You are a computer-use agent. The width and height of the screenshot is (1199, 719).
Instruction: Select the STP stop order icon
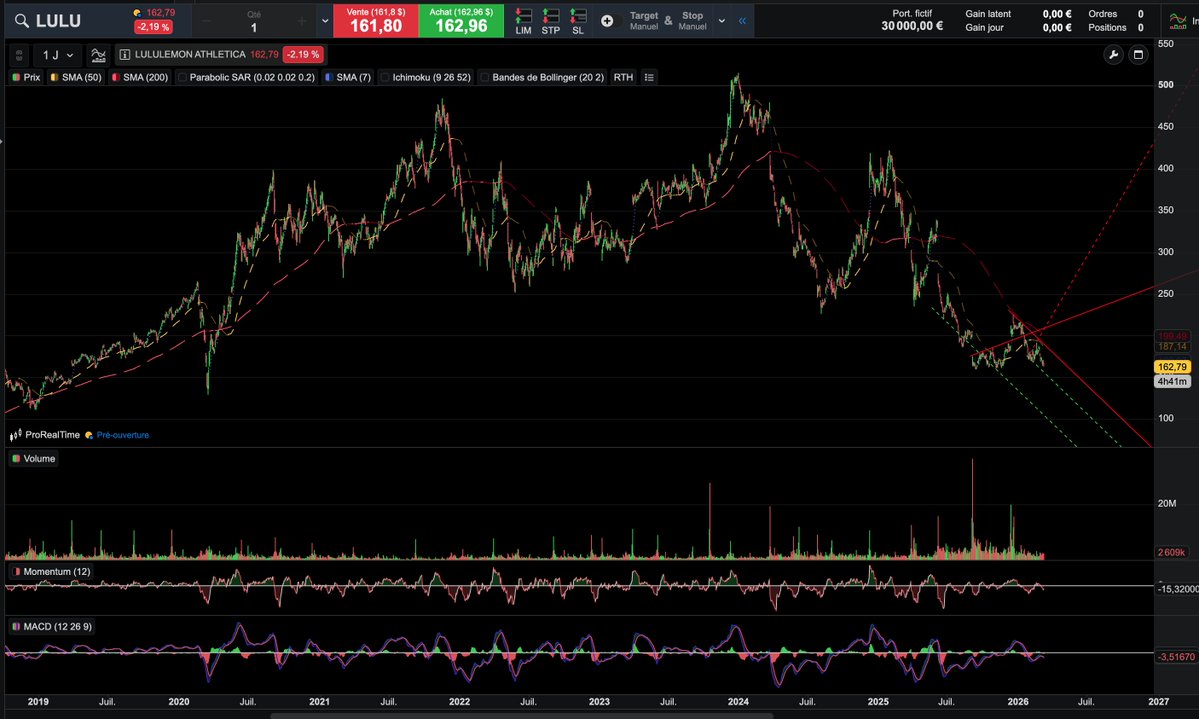551,21
